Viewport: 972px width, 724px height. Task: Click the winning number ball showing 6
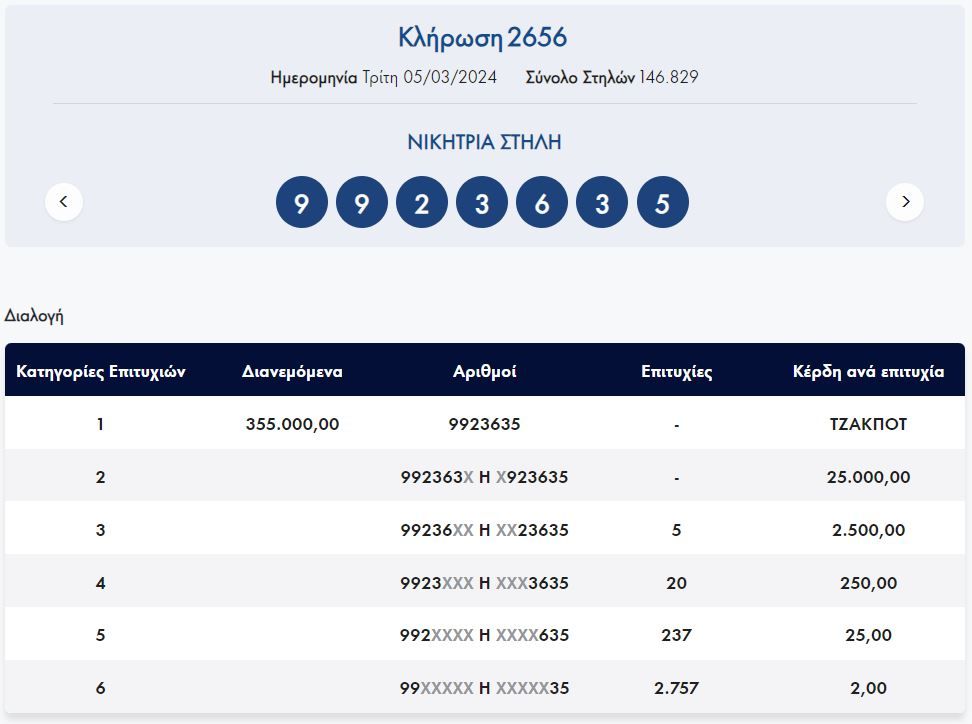pyautogui.click(x=542, y=203)
